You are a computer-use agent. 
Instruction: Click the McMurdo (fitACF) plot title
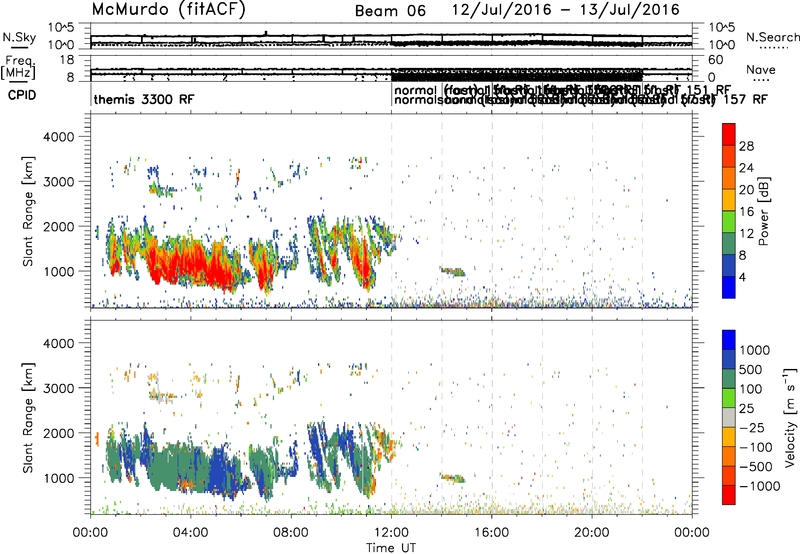[168, 10]
